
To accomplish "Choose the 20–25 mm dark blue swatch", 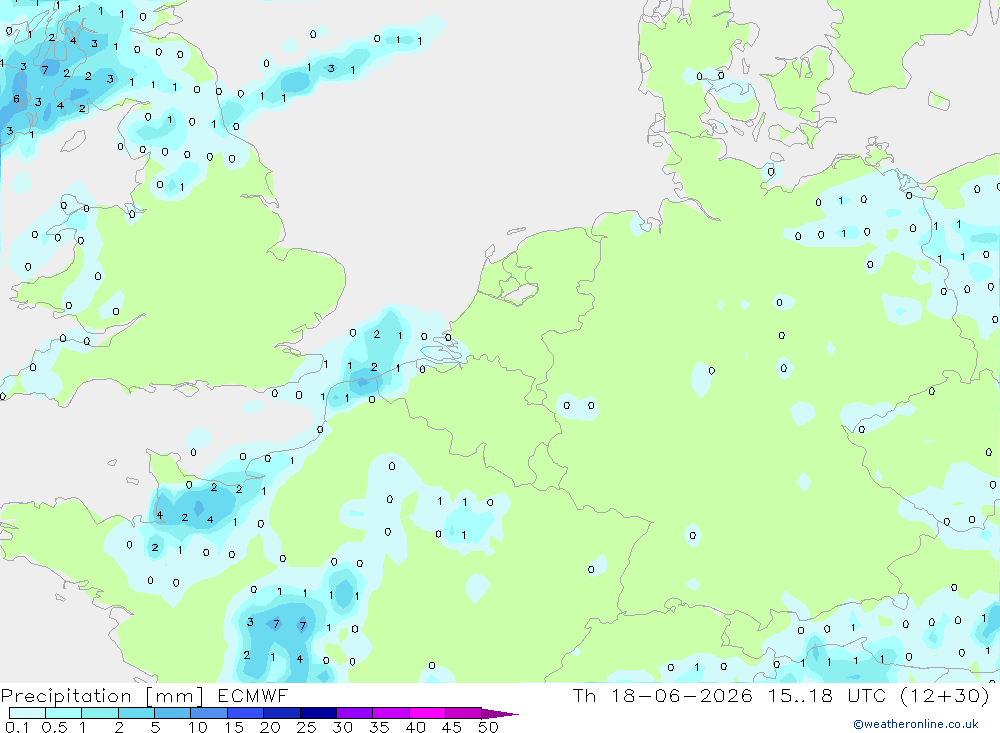I will click(x=282, y=713).
